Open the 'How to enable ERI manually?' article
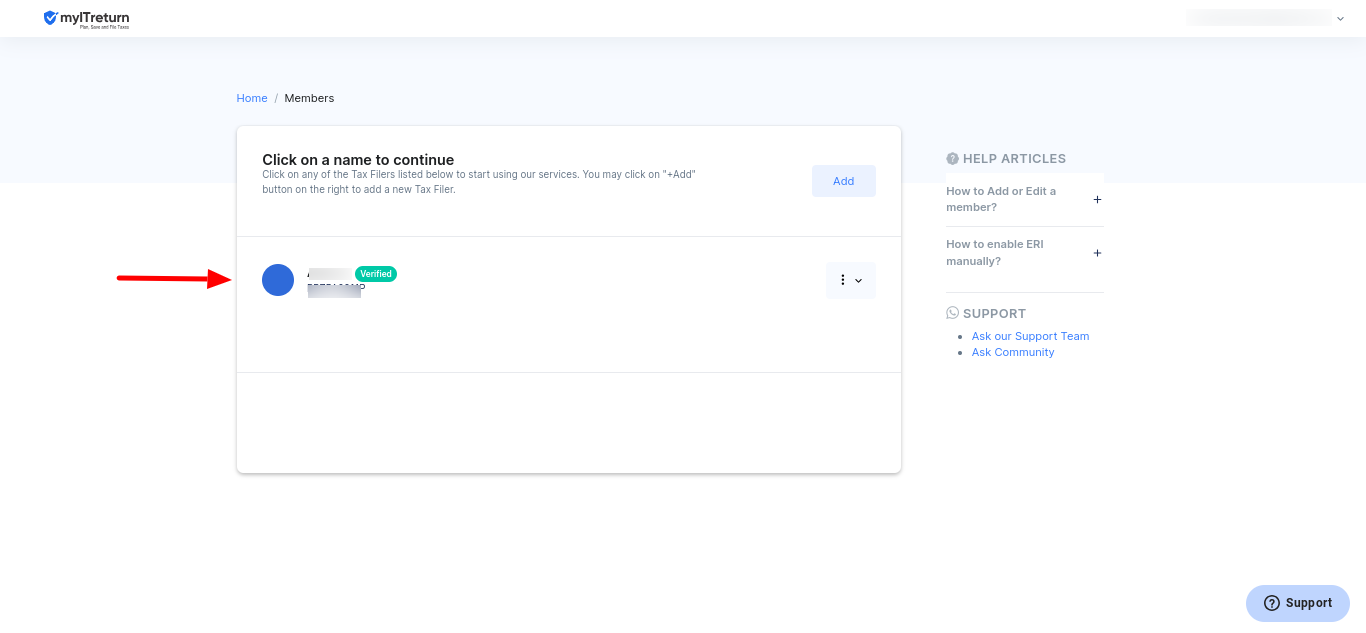The image size is (1366, 633). [x=995, y=253]
